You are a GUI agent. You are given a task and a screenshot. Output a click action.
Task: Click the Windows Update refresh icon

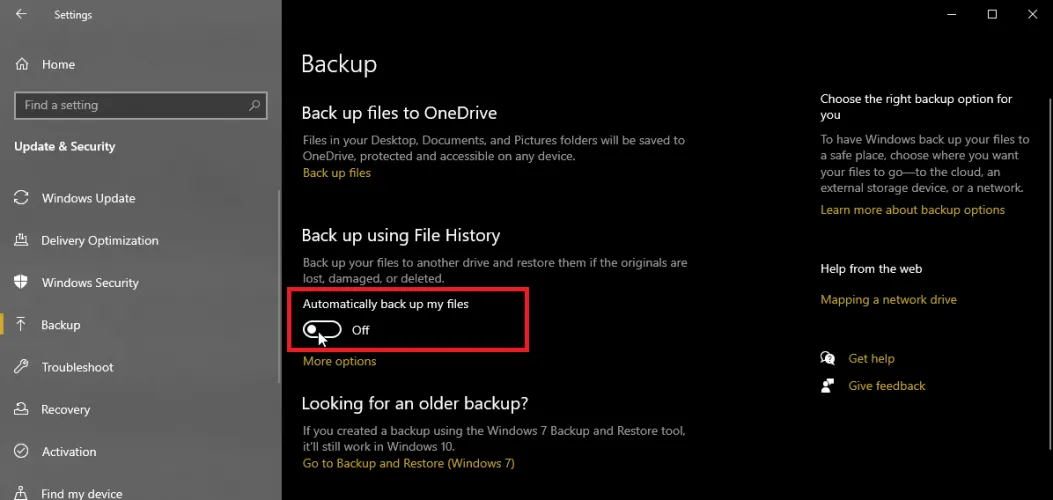click(21, 198)
